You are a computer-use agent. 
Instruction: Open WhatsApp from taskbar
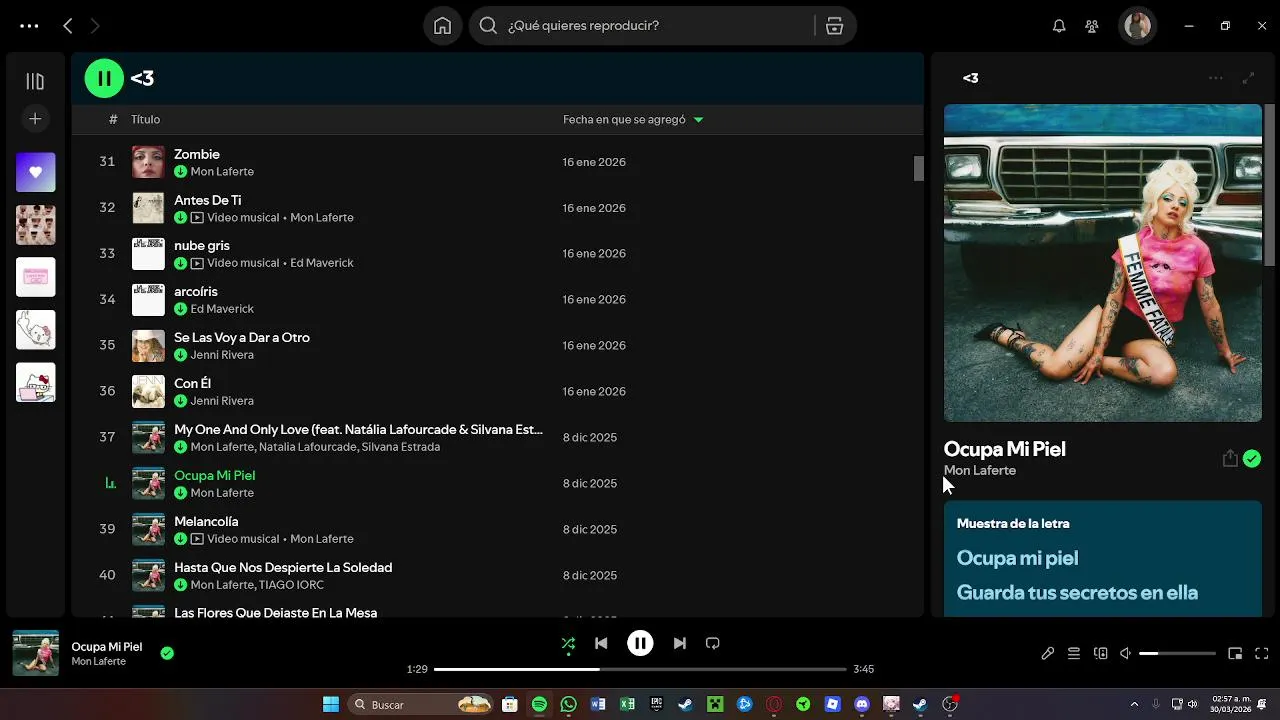coord(569,704)
